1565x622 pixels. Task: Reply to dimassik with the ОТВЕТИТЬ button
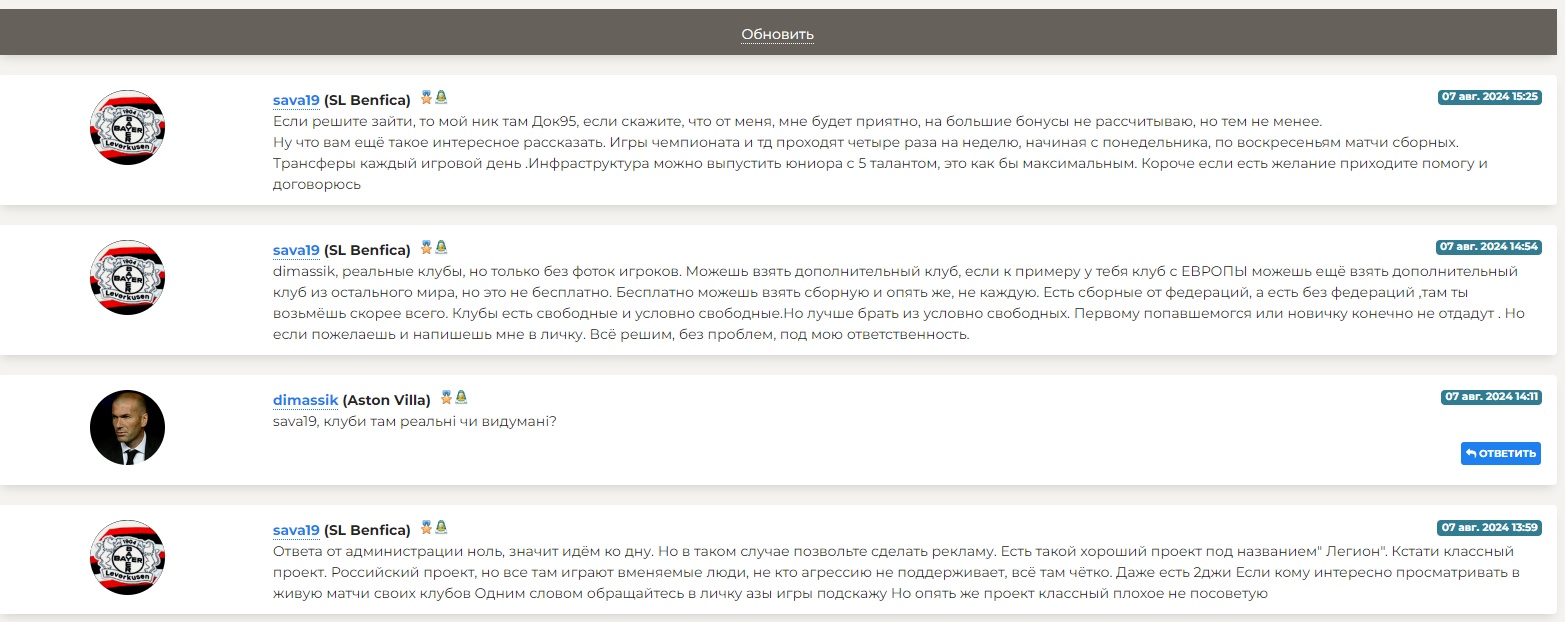(x=1500, y=453)
